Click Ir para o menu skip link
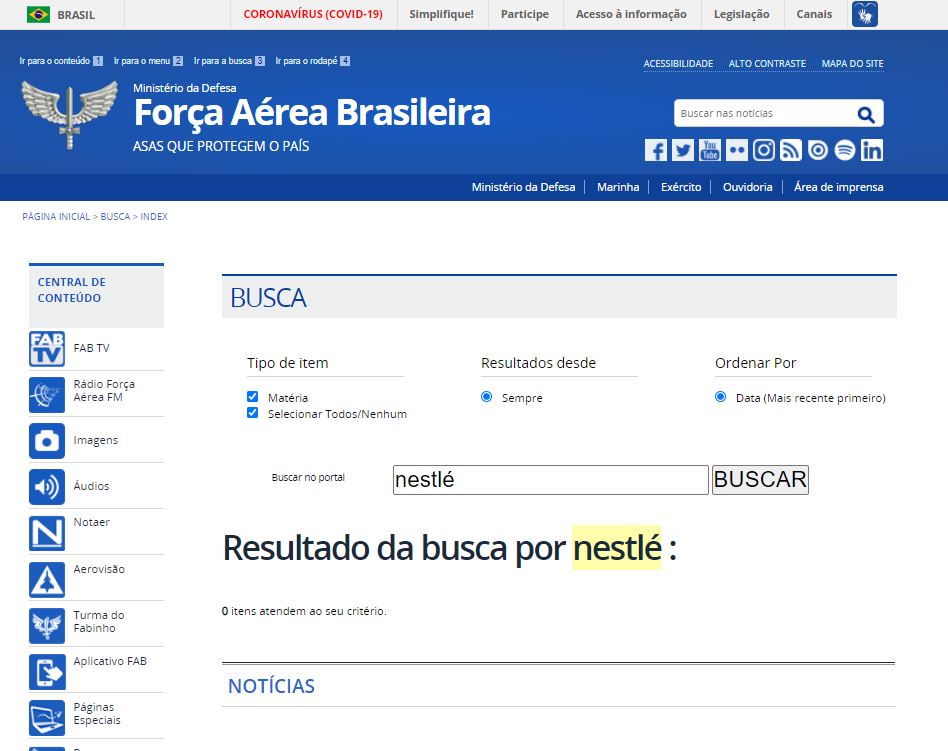 (x=148, y=61)
